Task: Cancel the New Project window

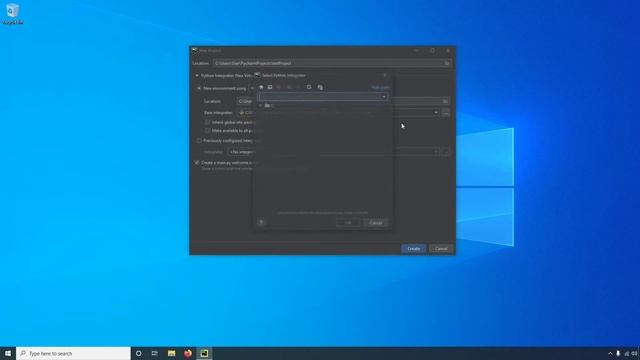Action: click(441, 249)
